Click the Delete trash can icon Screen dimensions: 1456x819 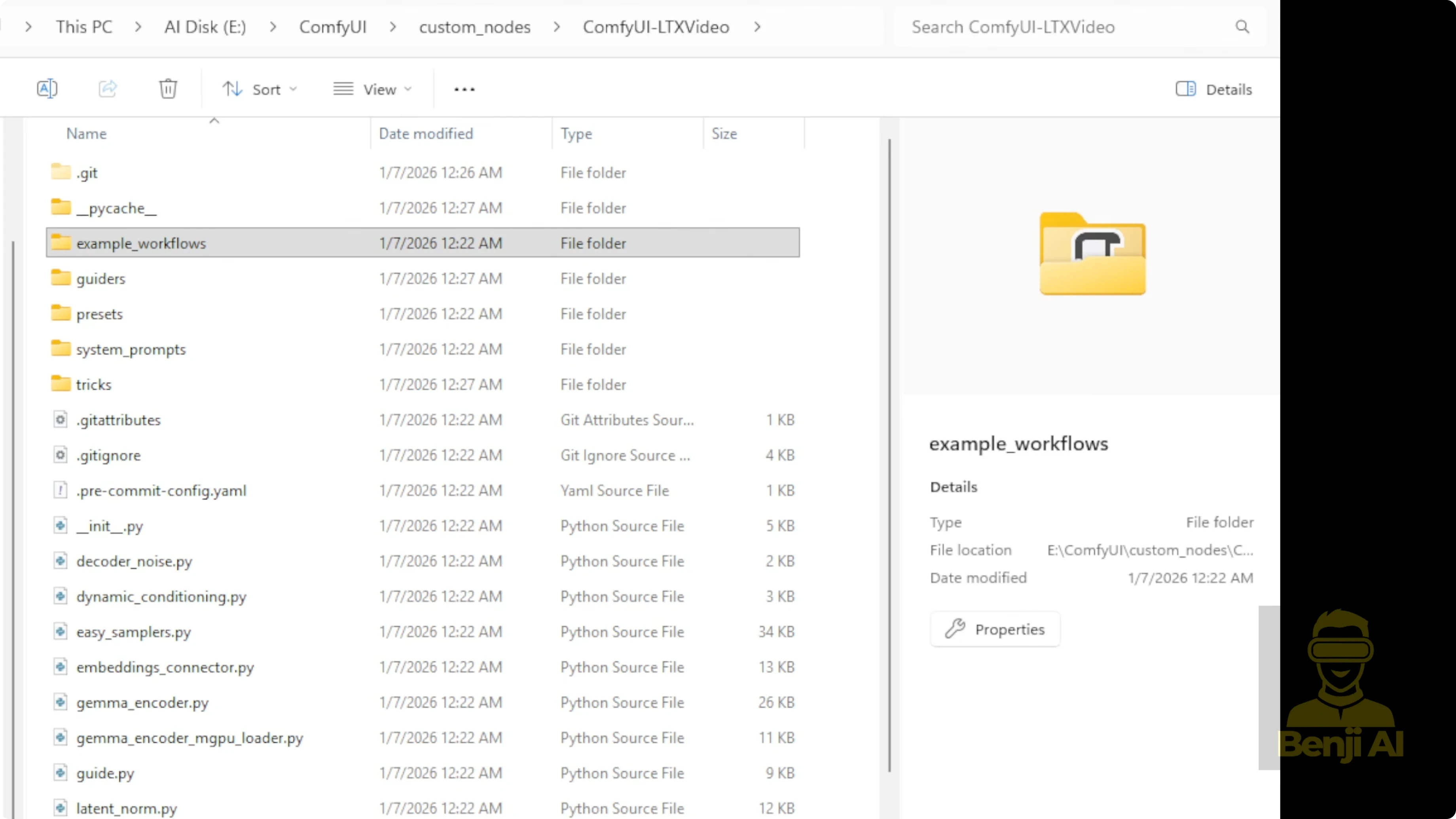point(168,89)
